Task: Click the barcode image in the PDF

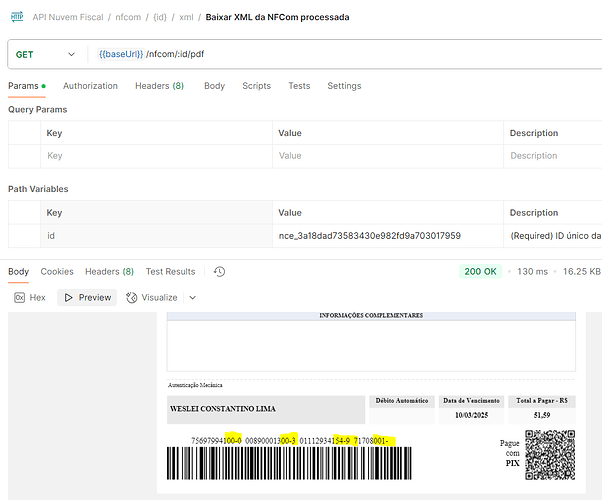Action: [289, 463]
